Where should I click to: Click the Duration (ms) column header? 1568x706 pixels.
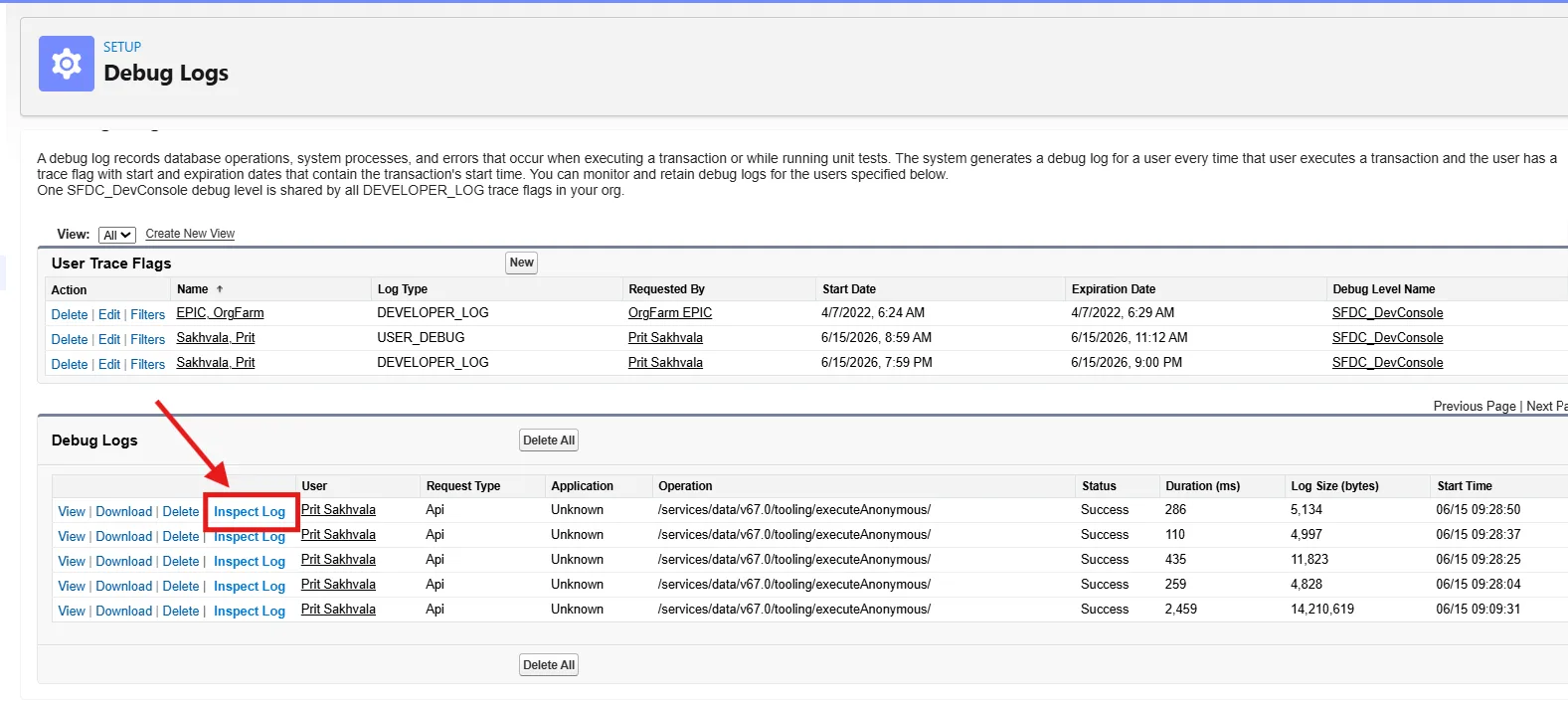click(1203, 486)
